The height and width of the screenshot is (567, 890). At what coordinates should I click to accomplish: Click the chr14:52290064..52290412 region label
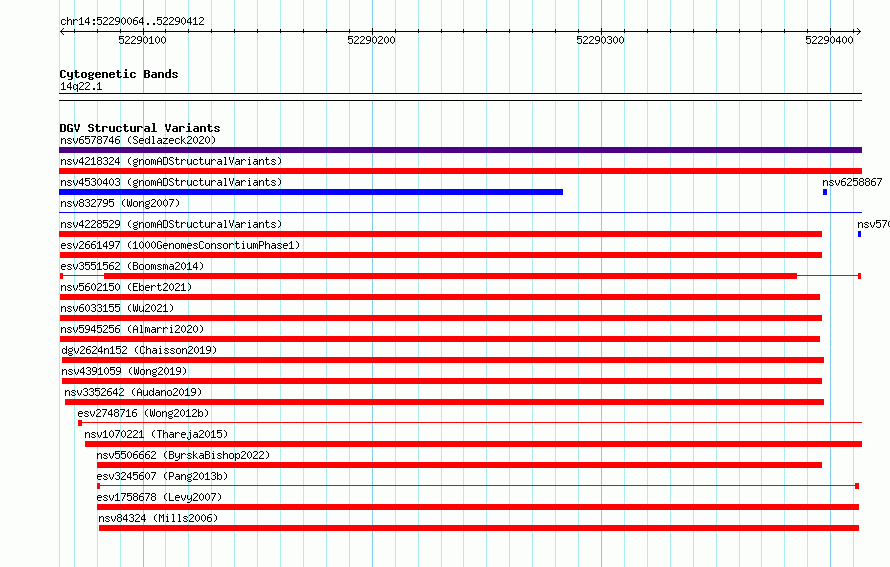(132, 21)
